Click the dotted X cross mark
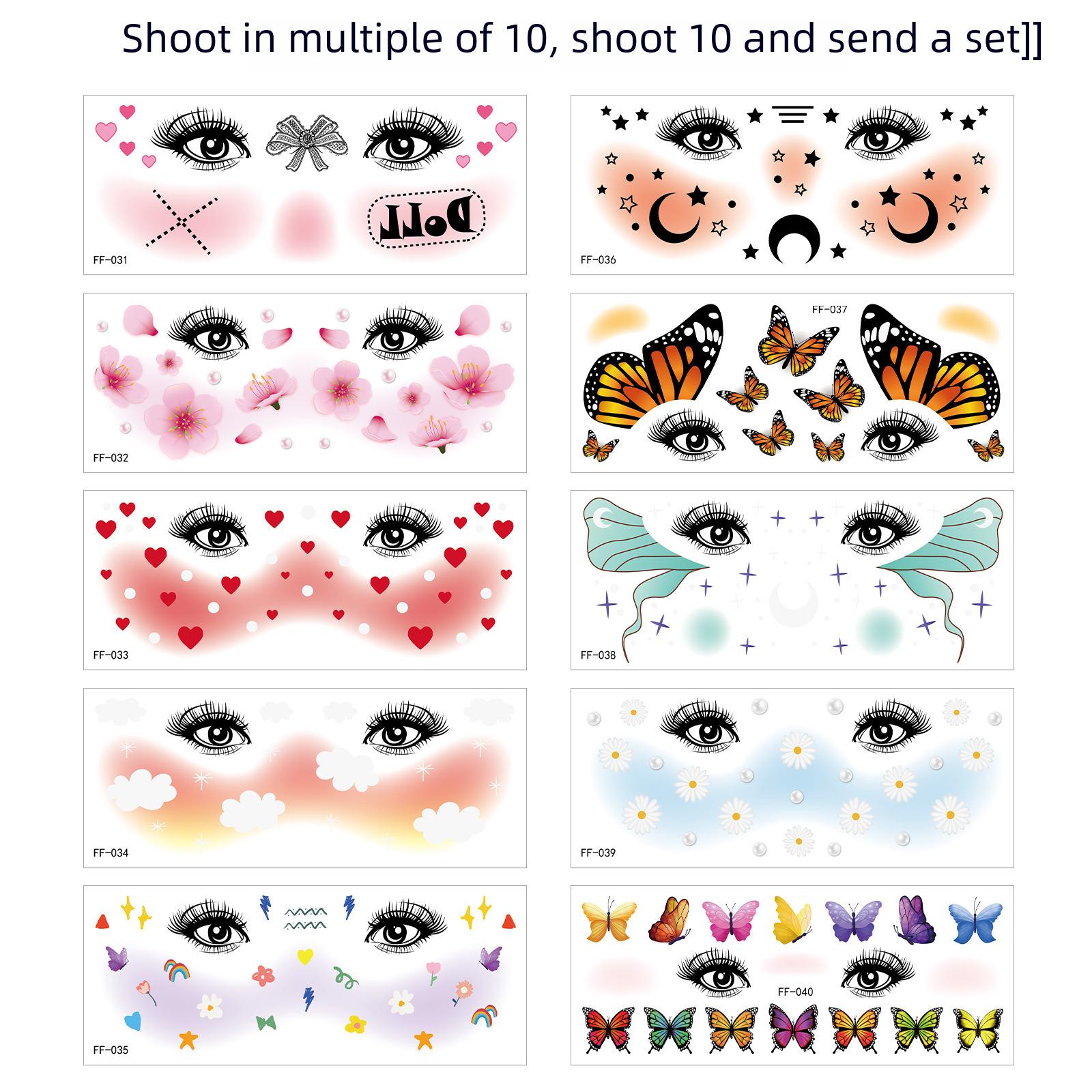The height and width of the screenshot is (1092, 1092). (x=181, y=222)
